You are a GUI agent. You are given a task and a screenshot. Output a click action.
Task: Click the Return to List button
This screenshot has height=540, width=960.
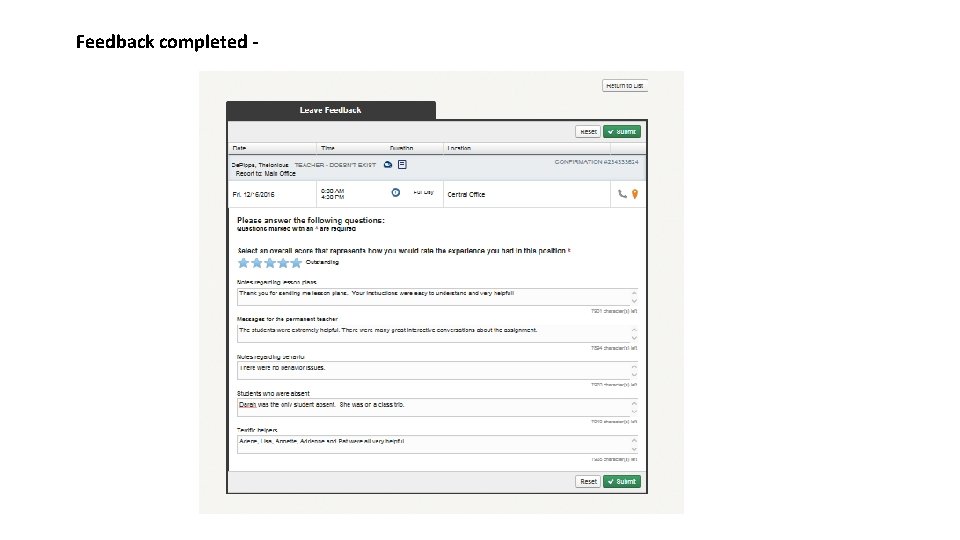point(624,86)
